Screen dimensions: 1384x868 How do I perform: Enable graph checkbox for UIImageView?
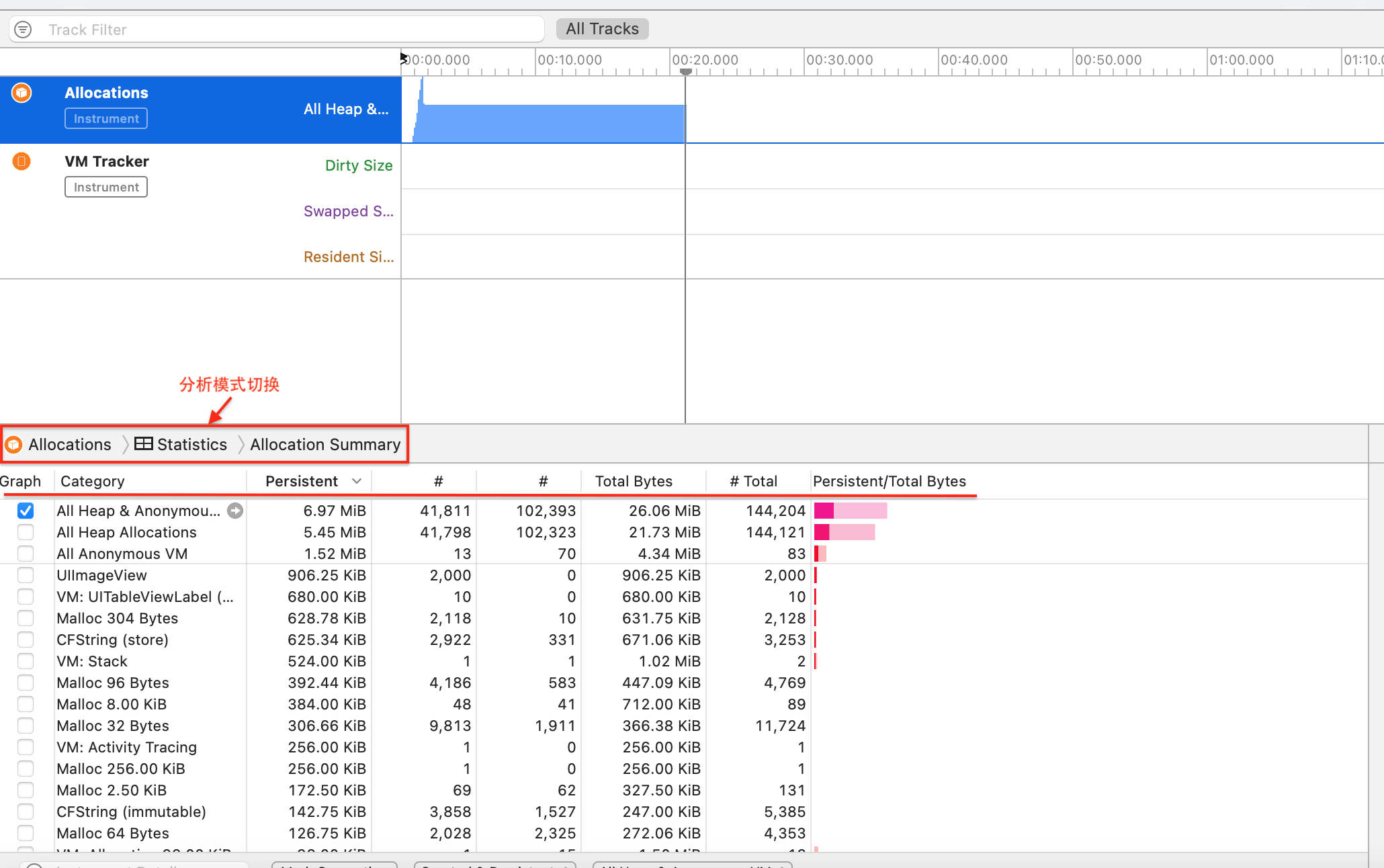(x=26, y=575)
